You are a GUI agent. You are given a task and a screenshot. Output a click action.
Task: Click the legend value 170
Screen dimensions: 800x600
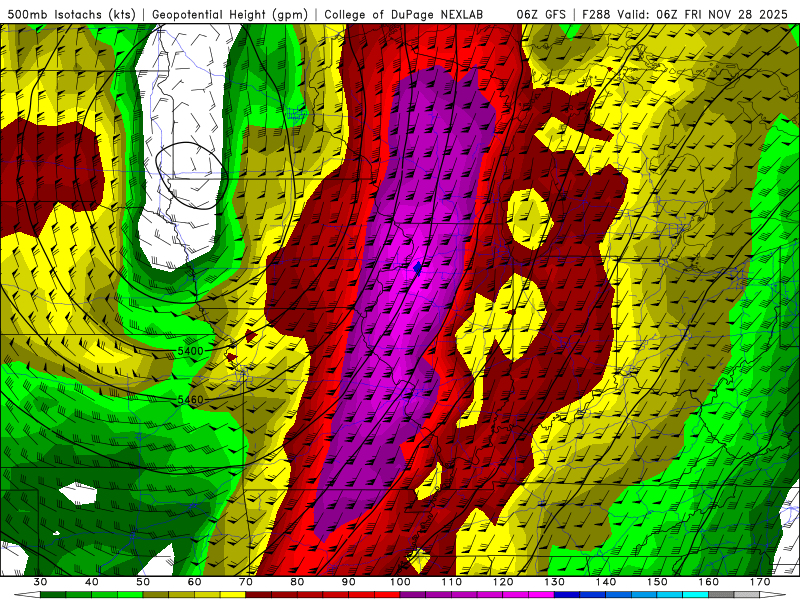[760, 582]
